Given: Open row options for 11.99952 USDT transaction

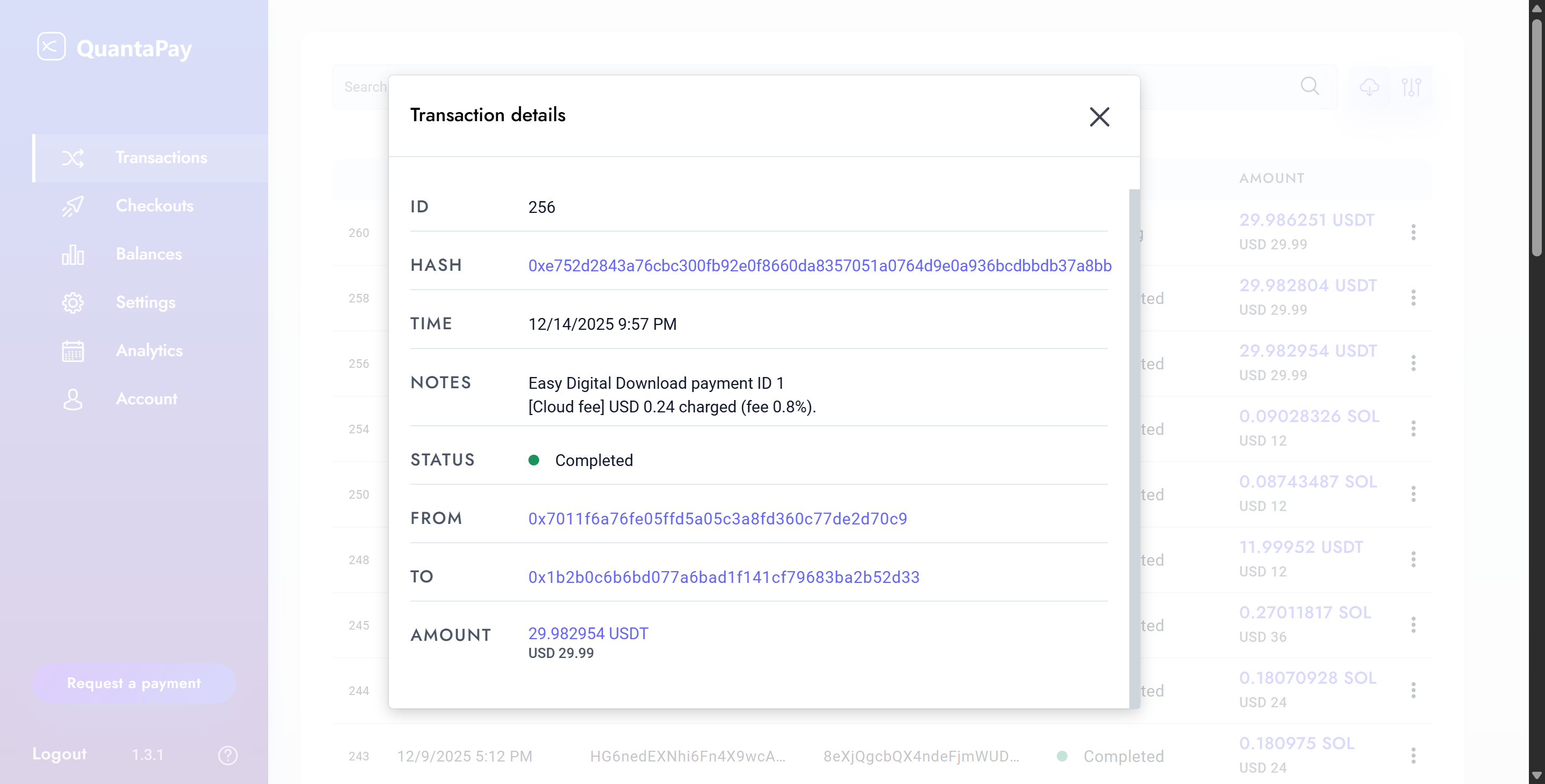Looking at the screenshot, I should click(x=1414, y=559).
